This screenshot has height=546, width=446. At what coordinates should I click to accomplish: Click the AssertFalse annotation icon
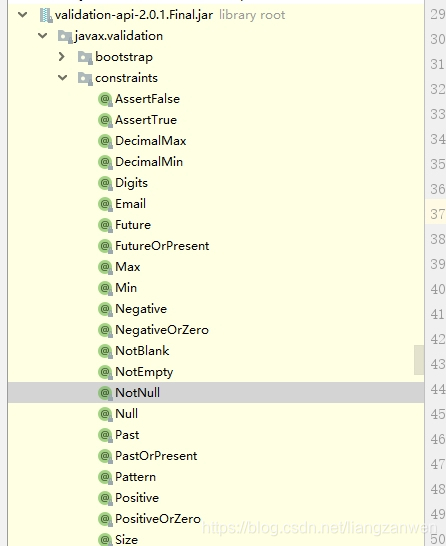105,99
